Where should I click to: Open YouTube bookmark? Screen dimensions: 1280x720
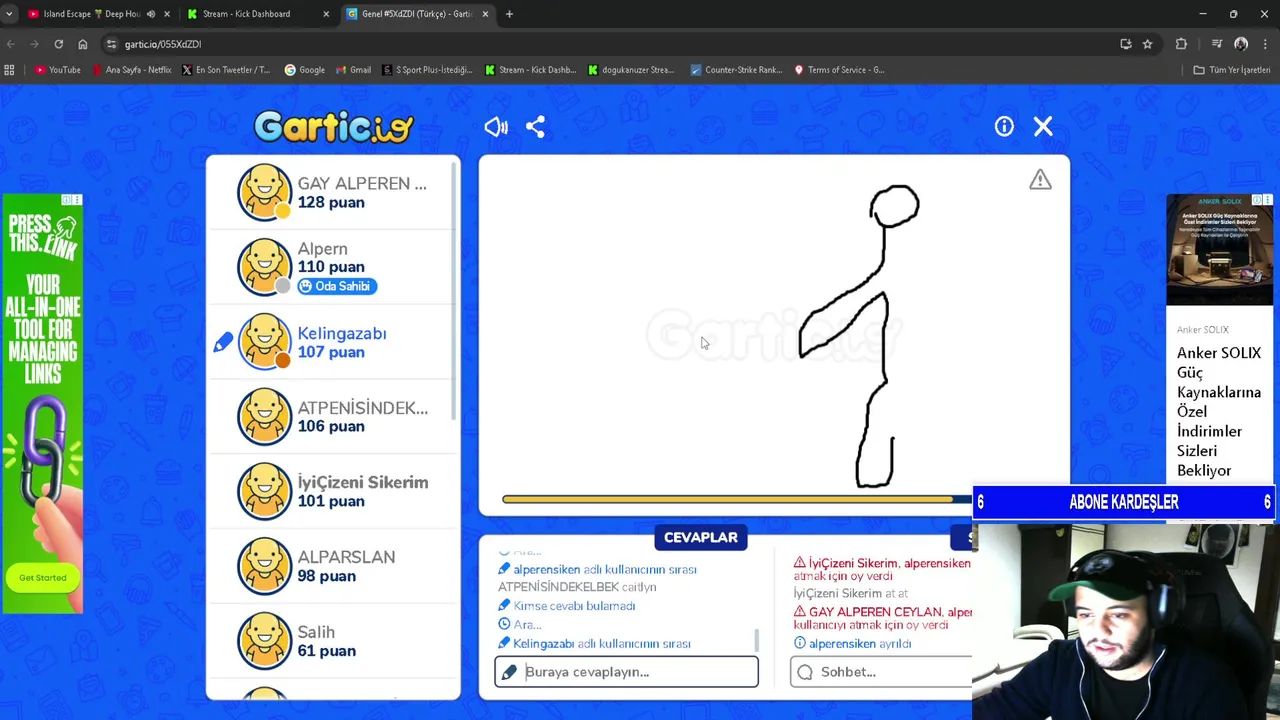pos(57,70)
